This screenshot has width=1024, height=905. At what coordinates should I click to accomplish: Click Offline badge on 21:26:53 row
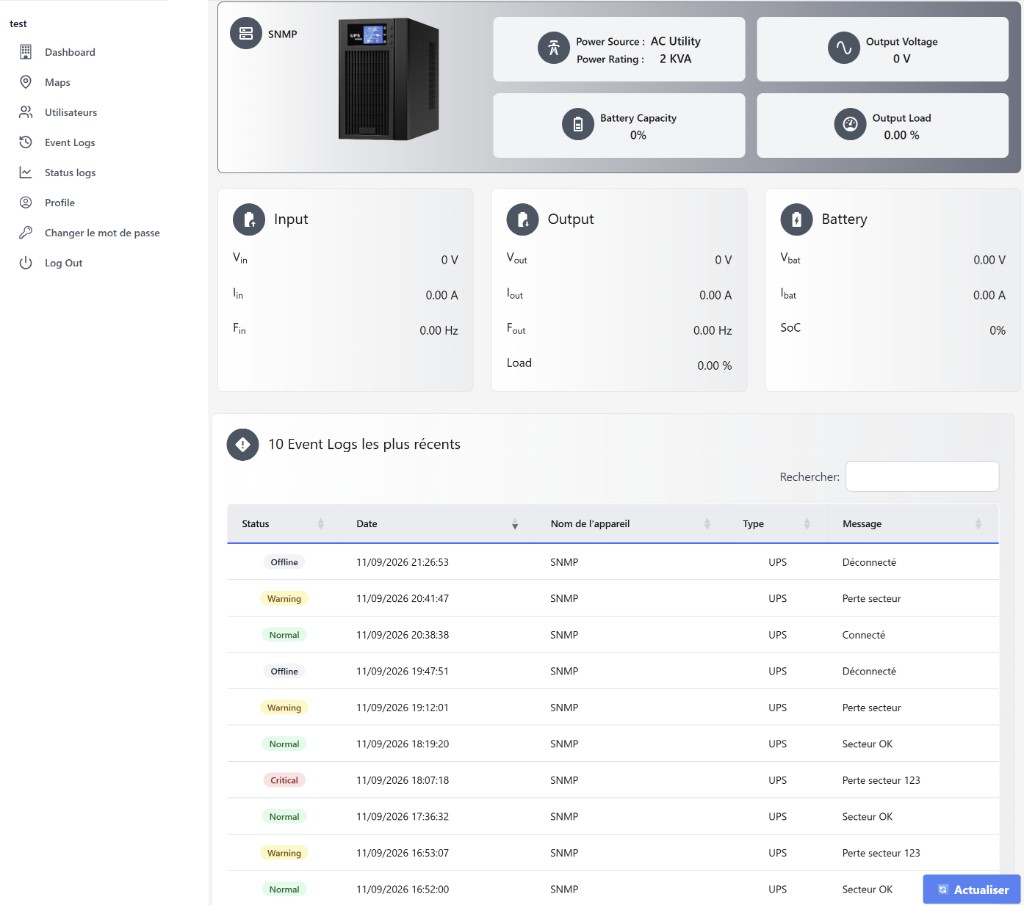click(x=284, y=562)
